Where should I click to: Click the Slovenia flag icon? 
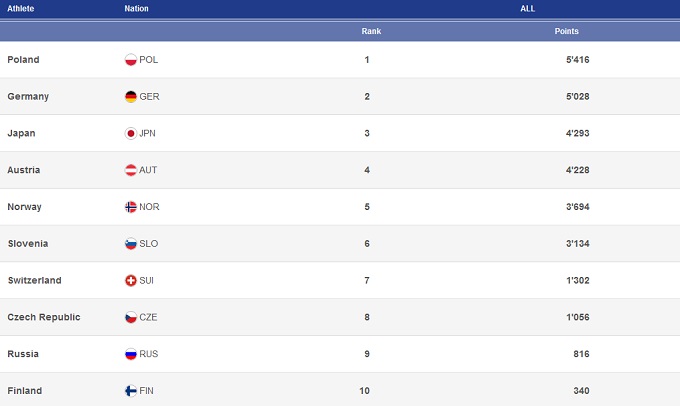point(130,244)
